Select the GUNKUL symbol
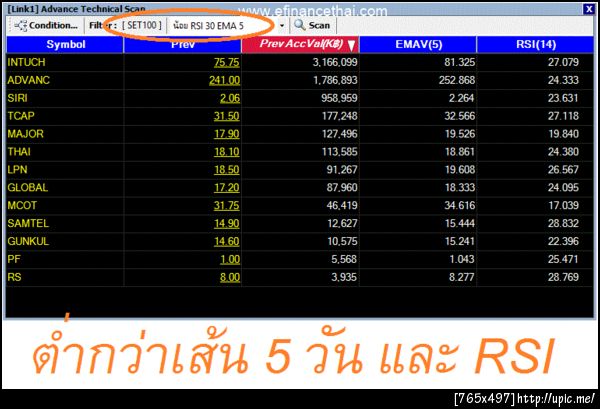600x409 pixels. 28,241
